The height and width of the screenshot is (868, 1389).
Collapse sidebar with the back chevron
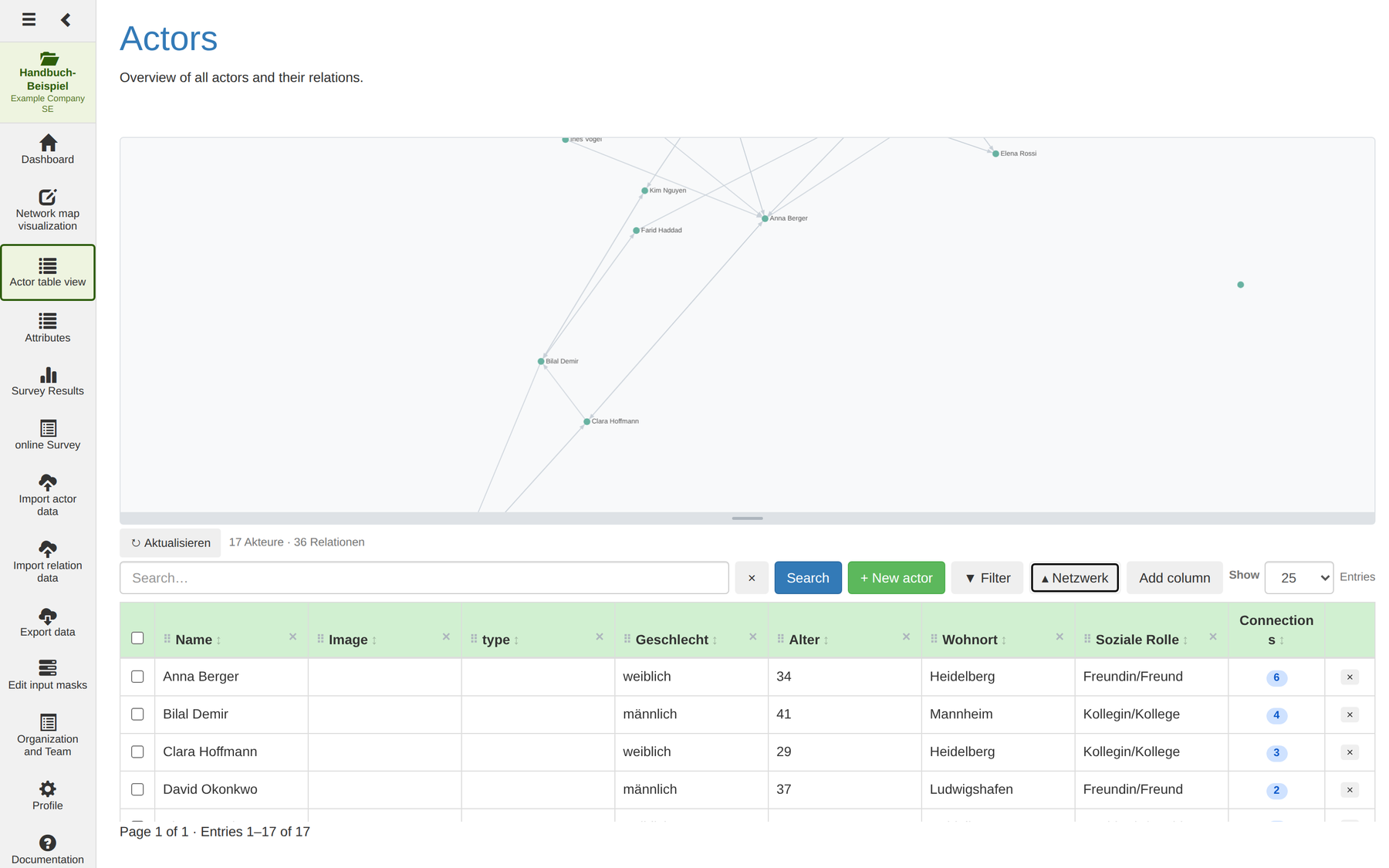(x=66, y=19)
